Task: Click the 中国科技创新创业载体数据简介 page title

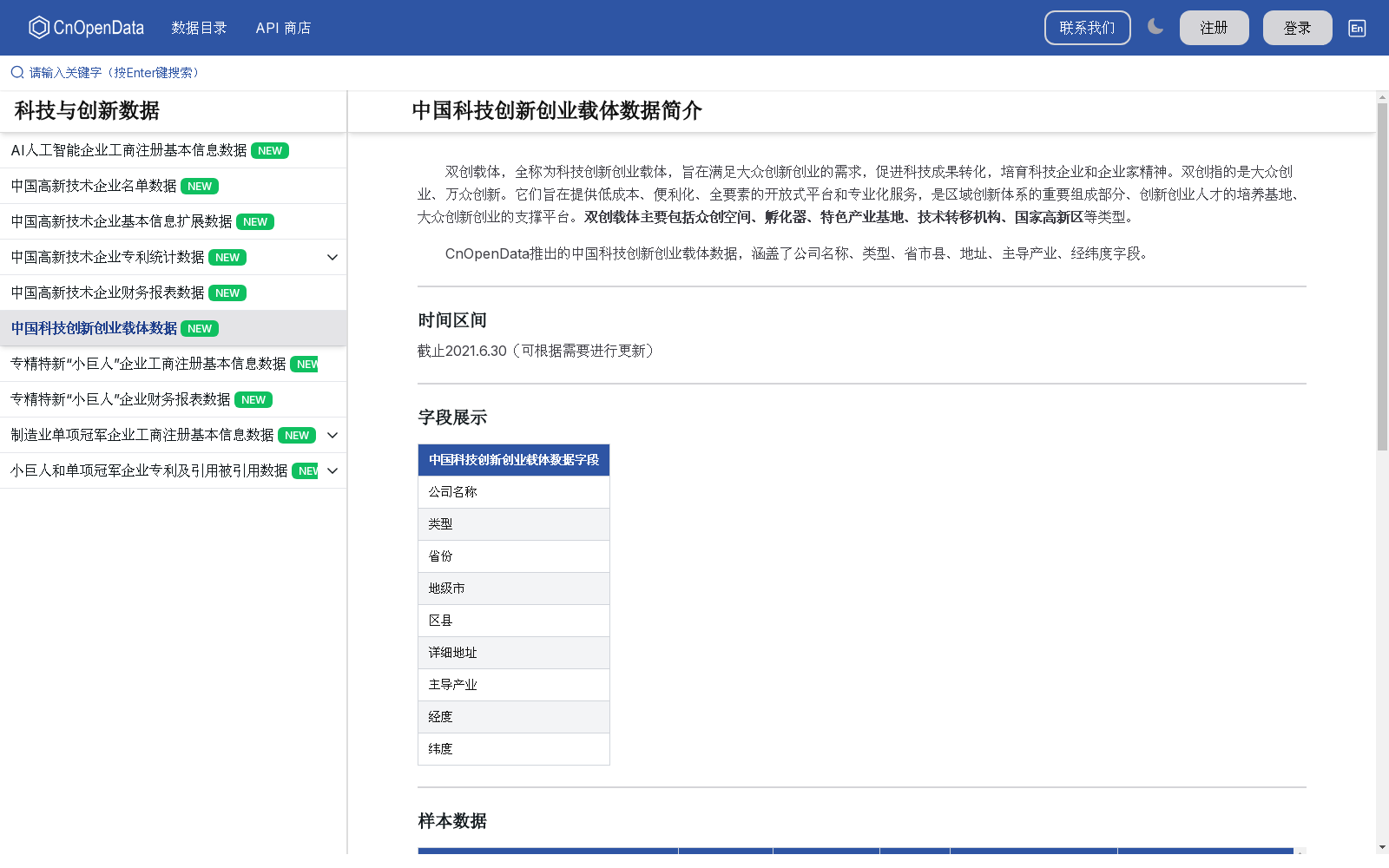Action: click(x=556, y=111)
